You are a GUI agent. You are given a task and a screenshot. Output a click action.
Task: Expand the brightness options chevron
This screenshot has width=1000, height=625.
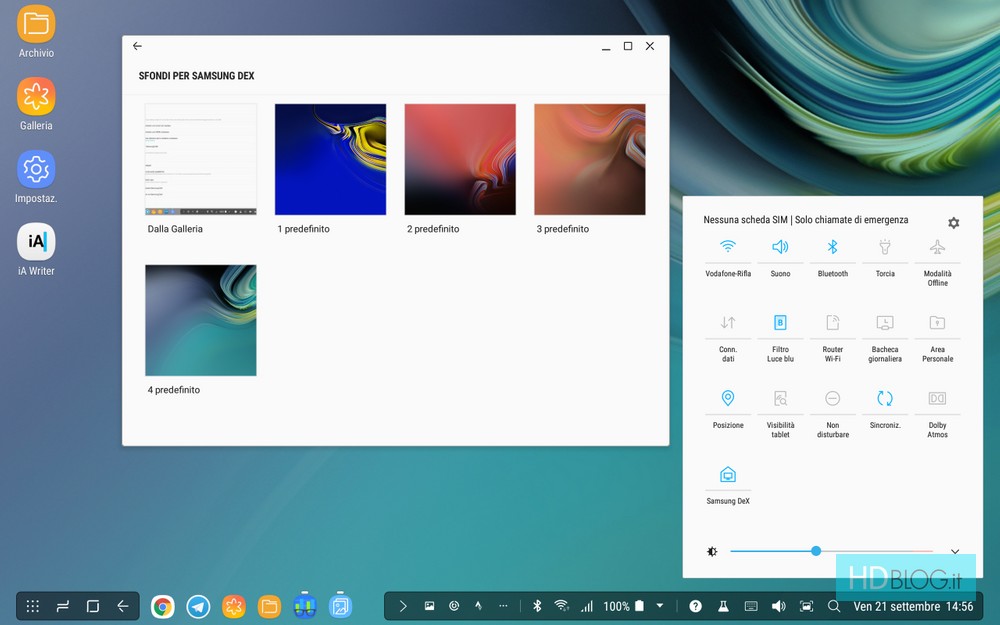tap(955, 552)
